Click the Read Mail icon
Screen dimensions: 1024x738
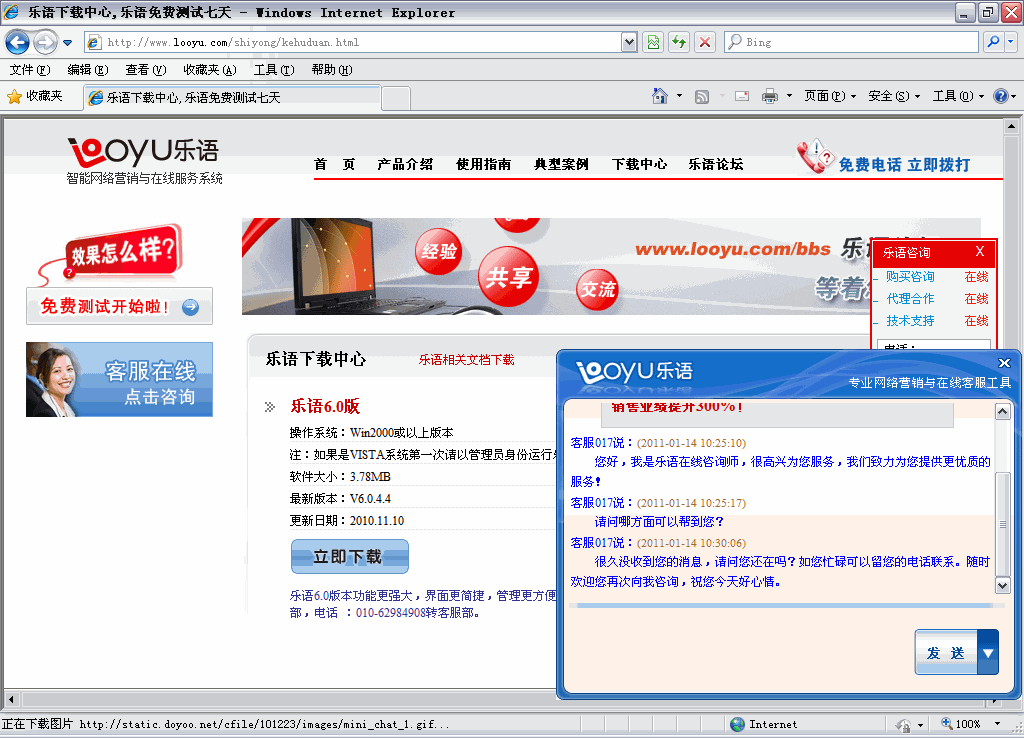click(742, 97)
